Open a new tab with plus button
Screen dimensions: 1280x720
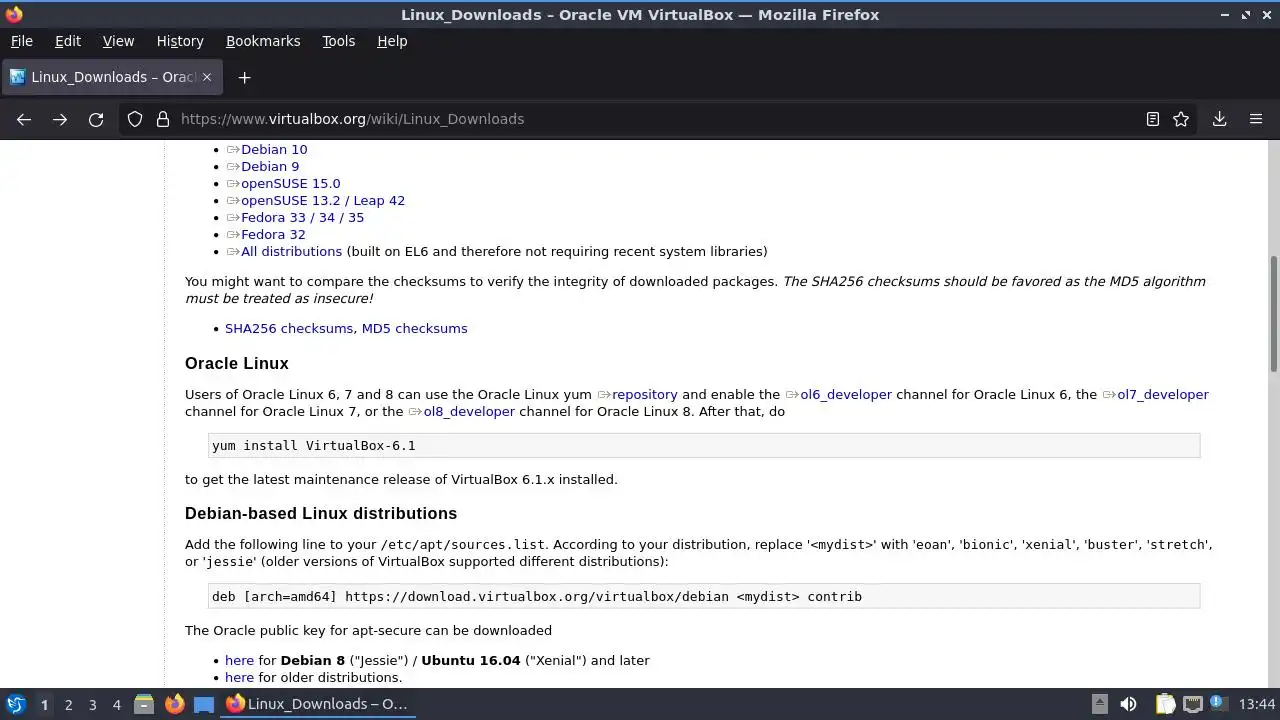tap(244, 77)
